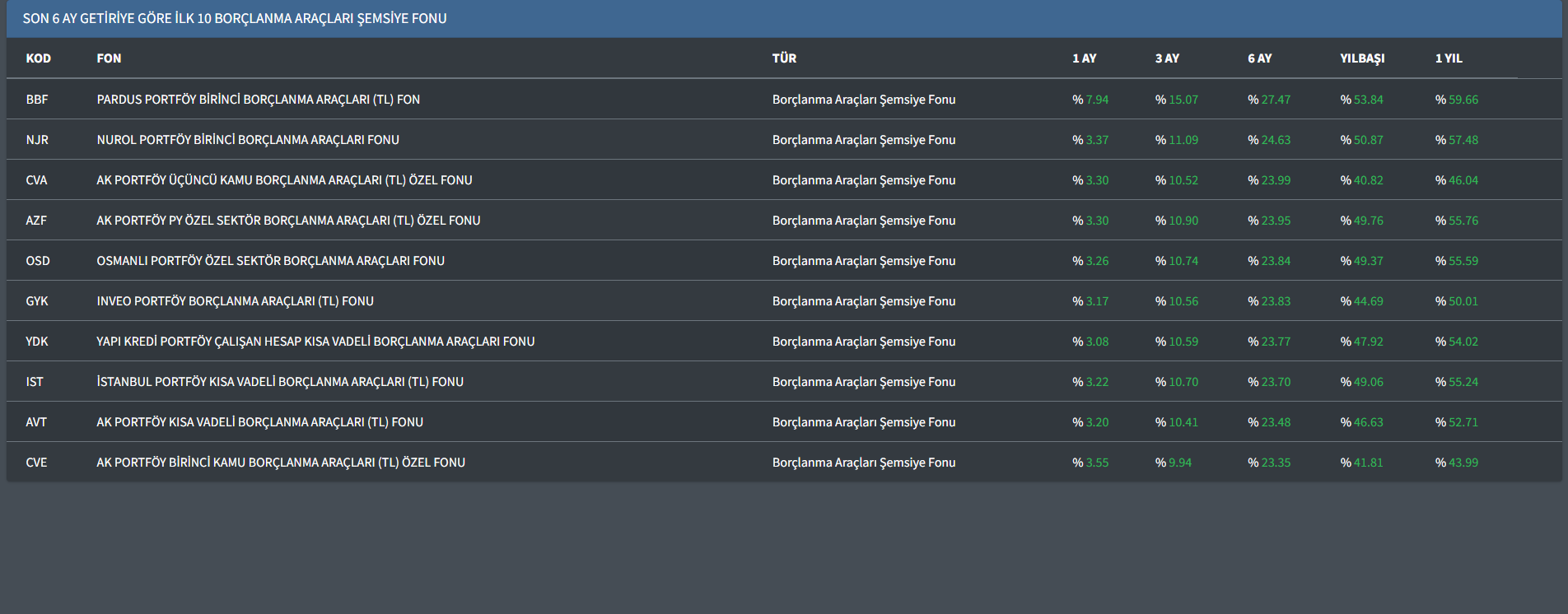Sort by the 3 AY column header

(1167, 58)
